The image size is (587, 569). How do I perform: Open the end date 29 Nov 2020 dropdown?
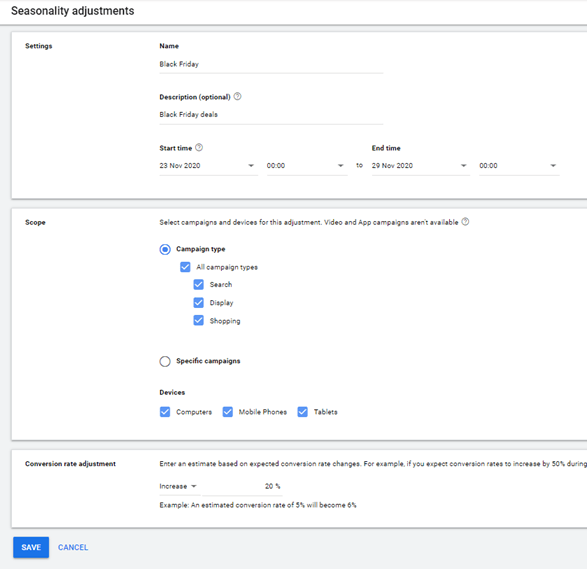[420, 166]
